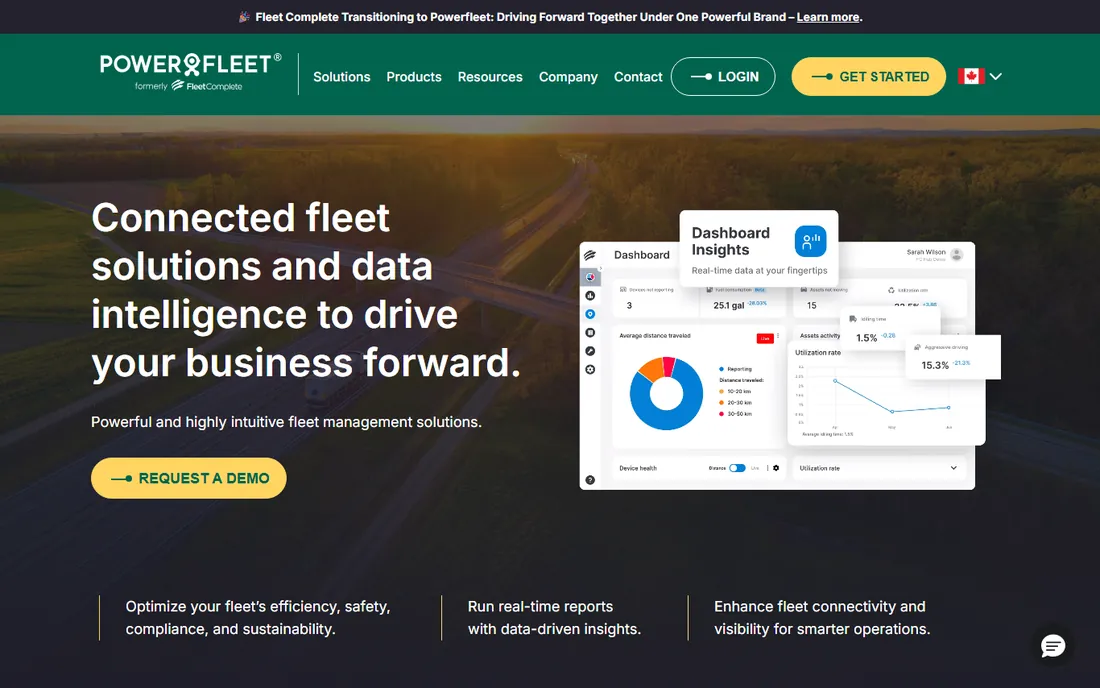Click the 30-50 km legend item
This screenshot has width=1100, height=688.
click(735, 414)
